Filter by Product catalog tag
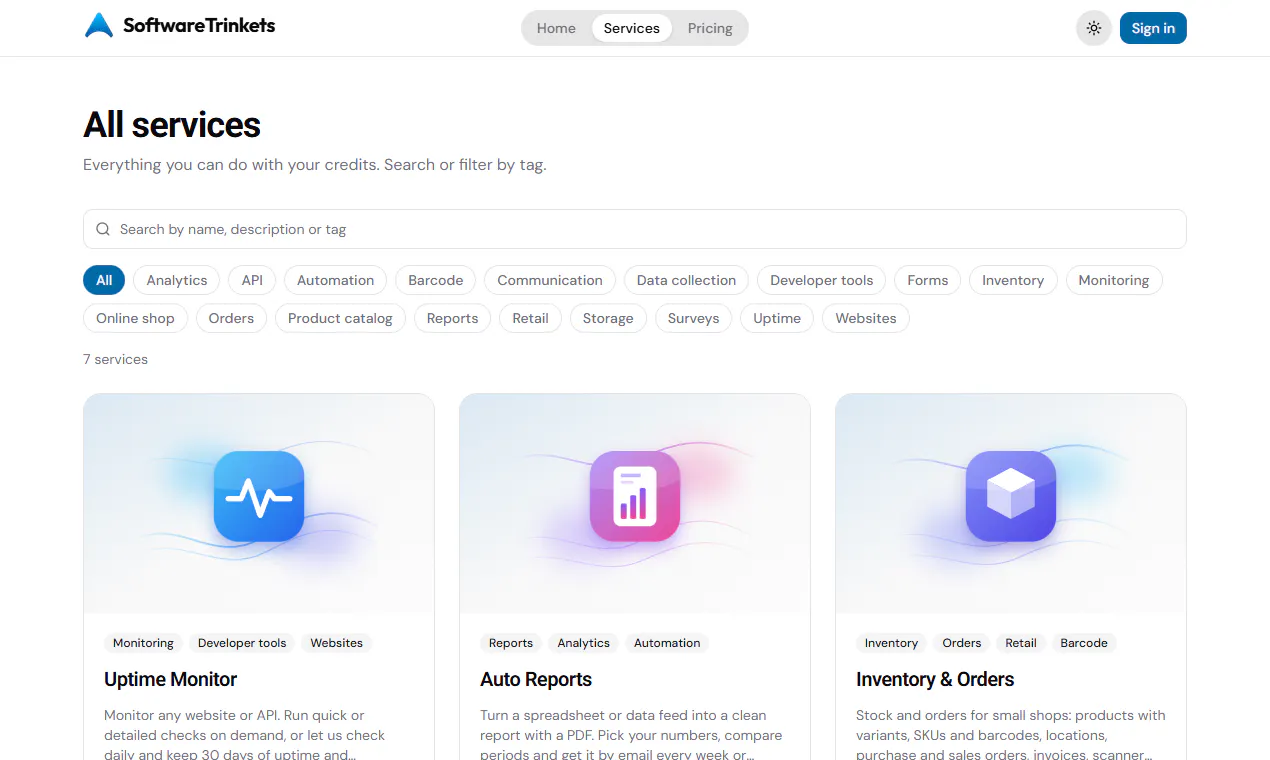 (x=340, y=318)
